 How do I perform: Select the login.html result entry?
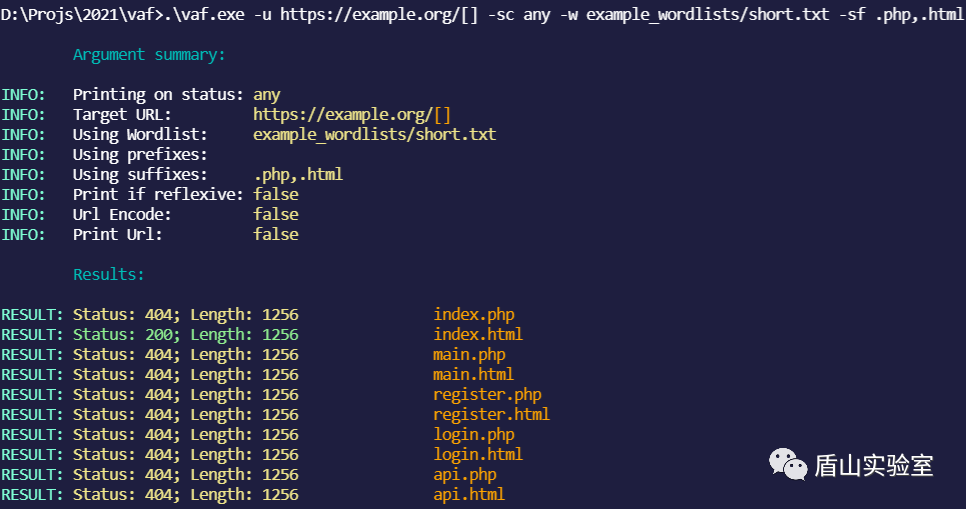click(x=477, y=454)
